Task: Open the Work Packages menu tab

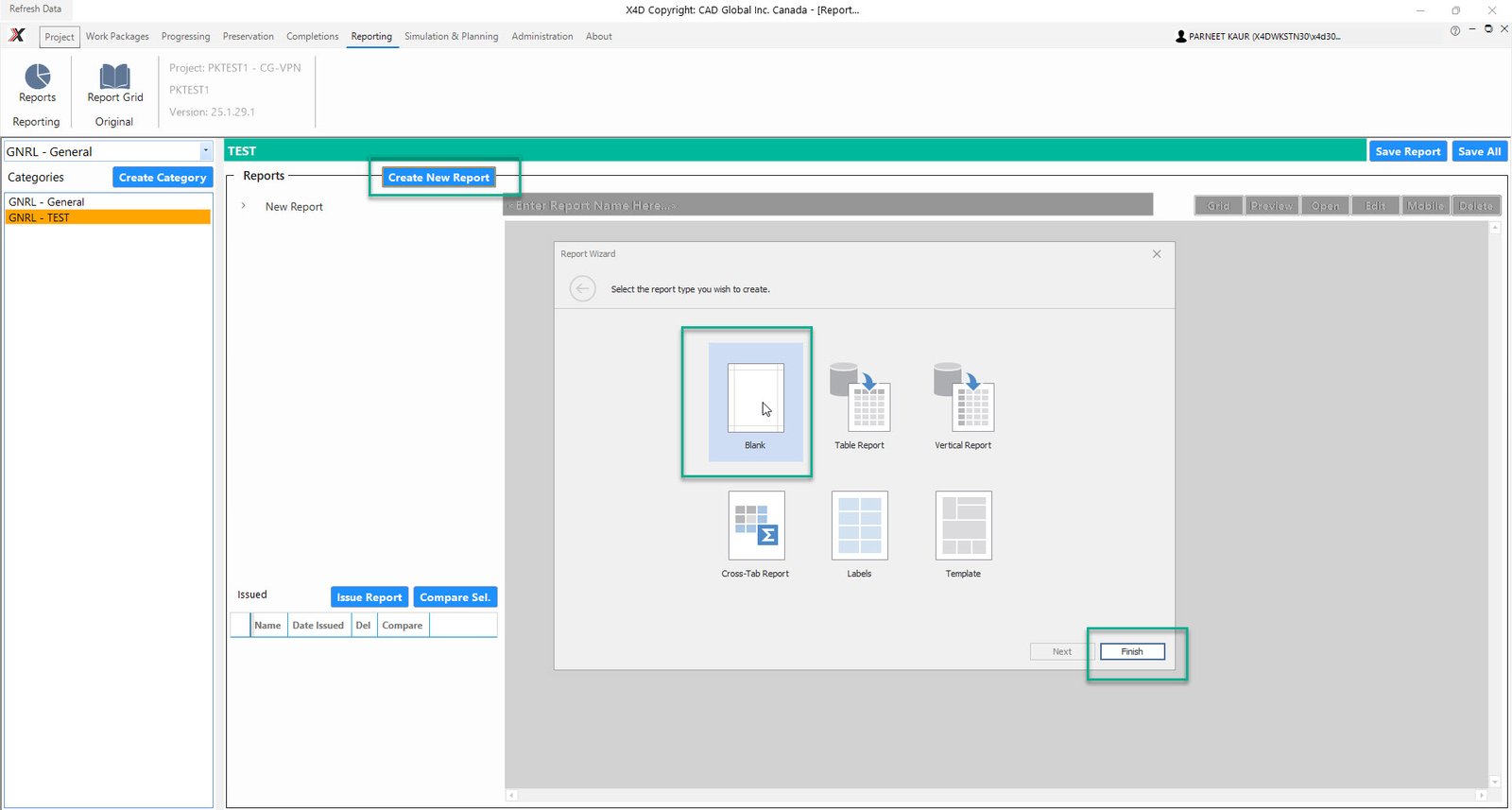Action: (117, 36)
